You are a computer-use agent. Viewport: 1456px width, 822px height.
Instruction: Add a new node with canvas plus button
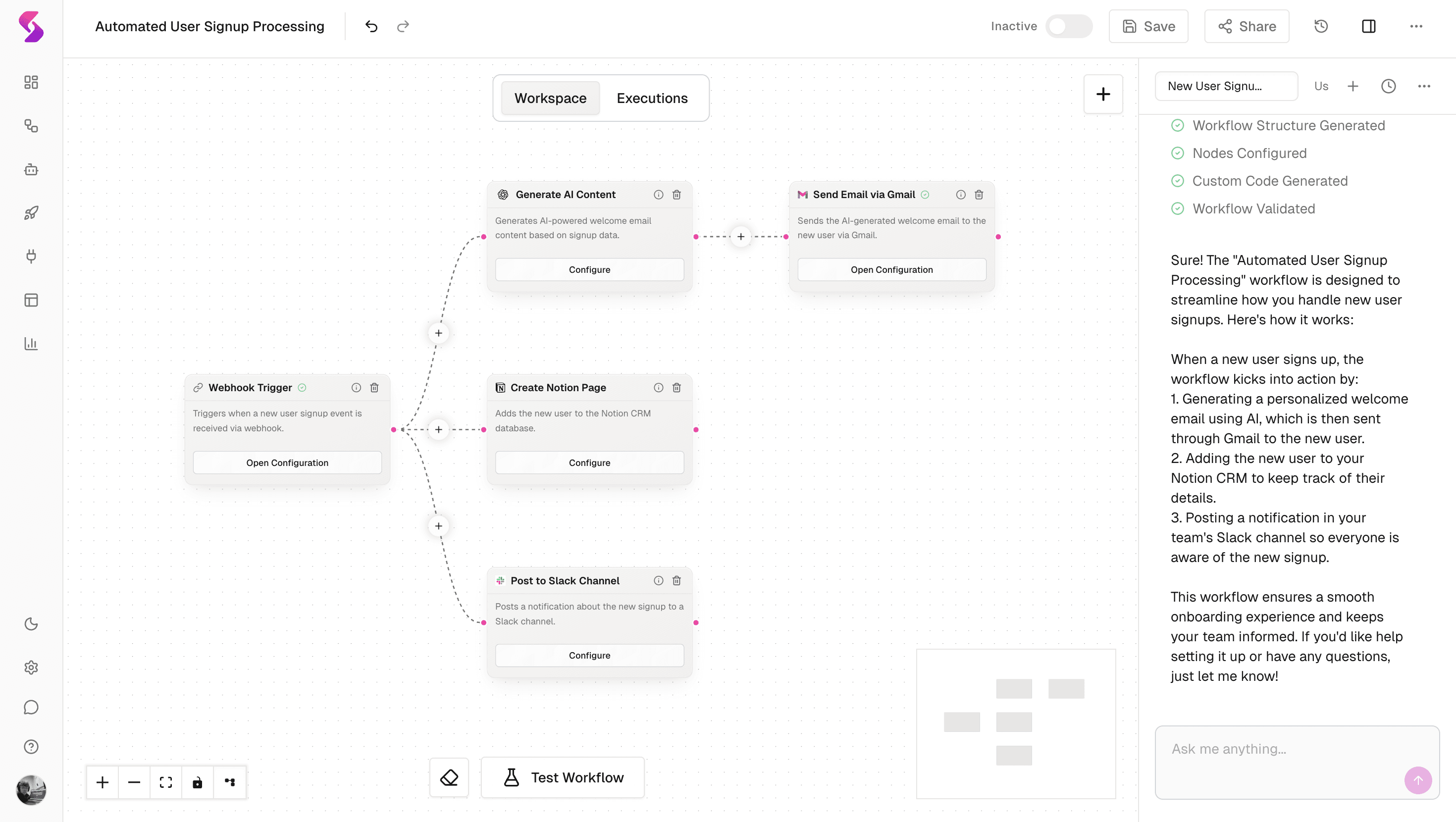[x=1103, y=94]
